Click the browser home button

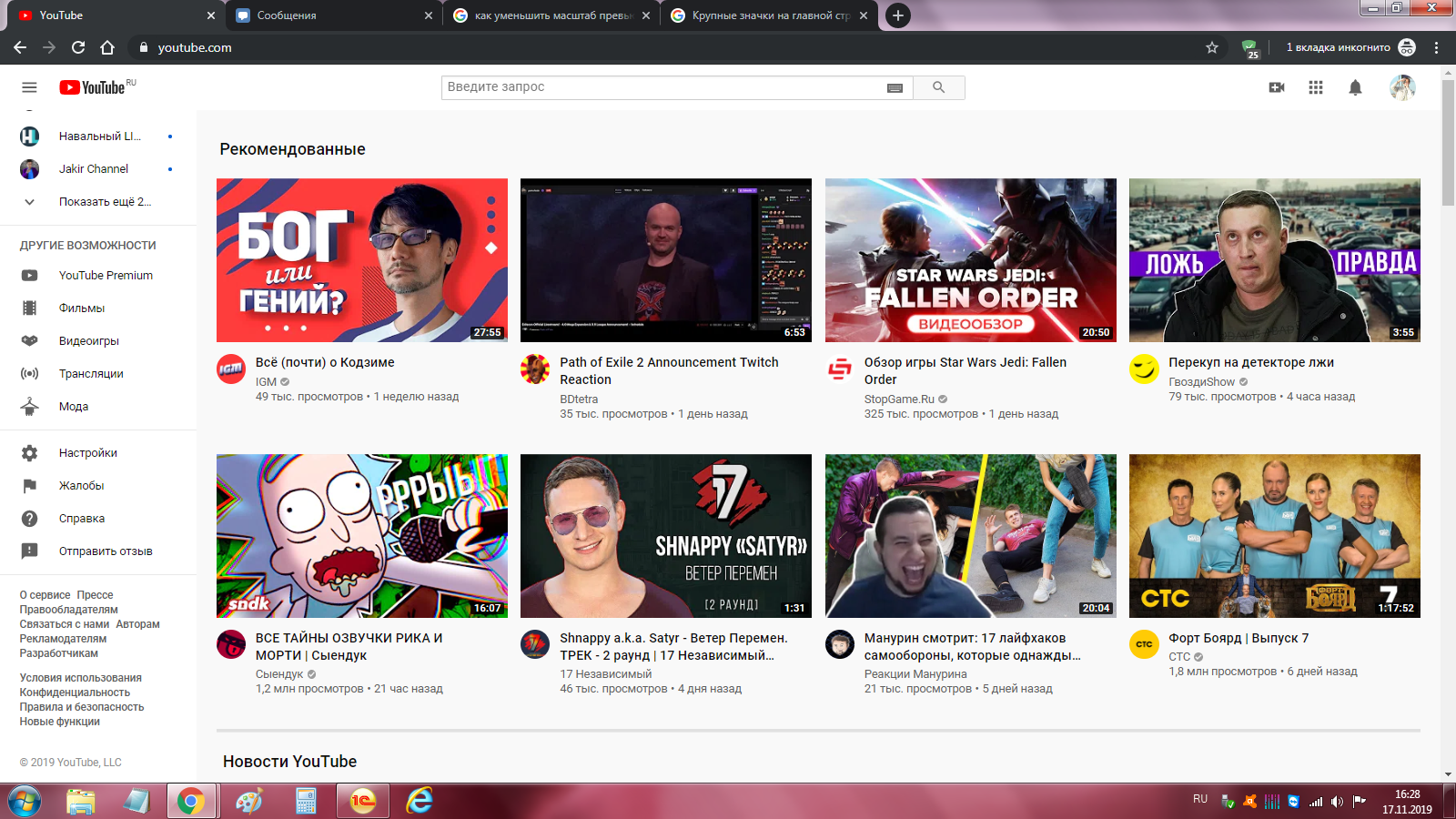[x=107, y=47]
